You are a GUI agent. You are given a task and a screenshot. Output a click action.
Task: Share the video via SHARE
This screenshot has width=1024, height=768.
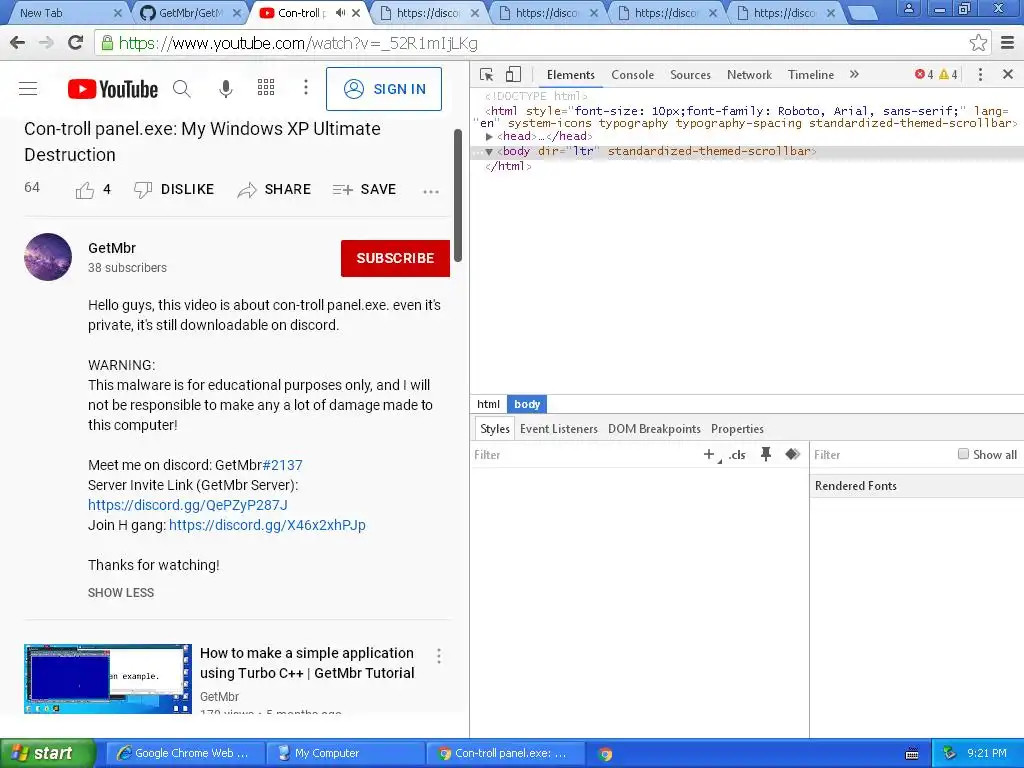pyautogui.click(x=274, y=189)
